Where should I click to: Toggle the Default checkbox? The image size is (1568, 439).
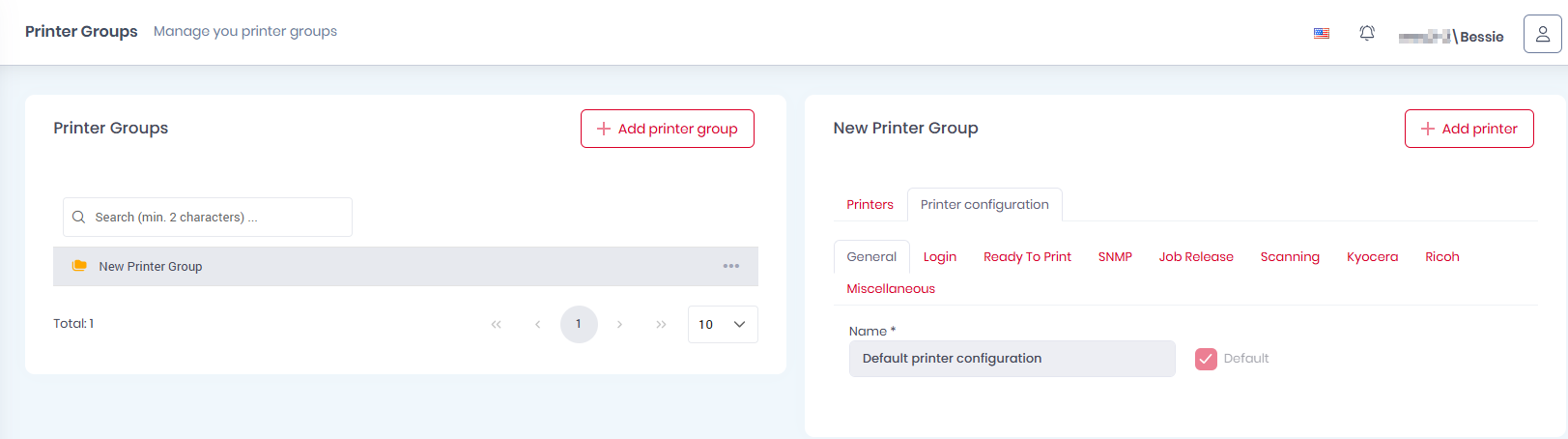(1206, 359)
